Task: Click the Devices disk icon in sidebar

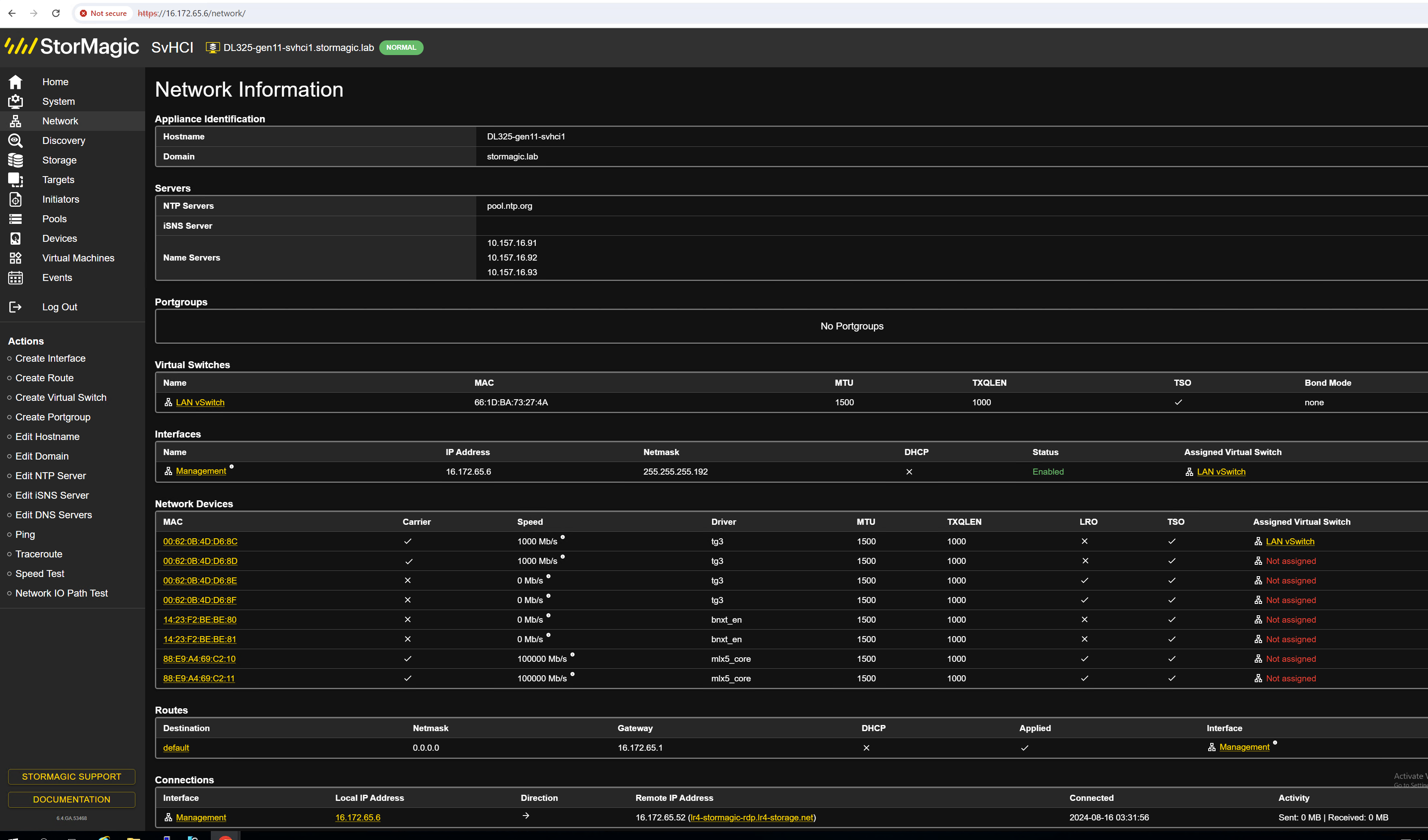Action: (x=15, y=238)
